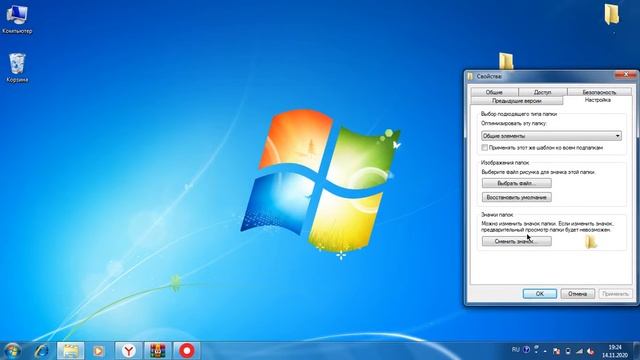
Task: Open the Action Center flag icon
Action: click(x=556, y=351)
